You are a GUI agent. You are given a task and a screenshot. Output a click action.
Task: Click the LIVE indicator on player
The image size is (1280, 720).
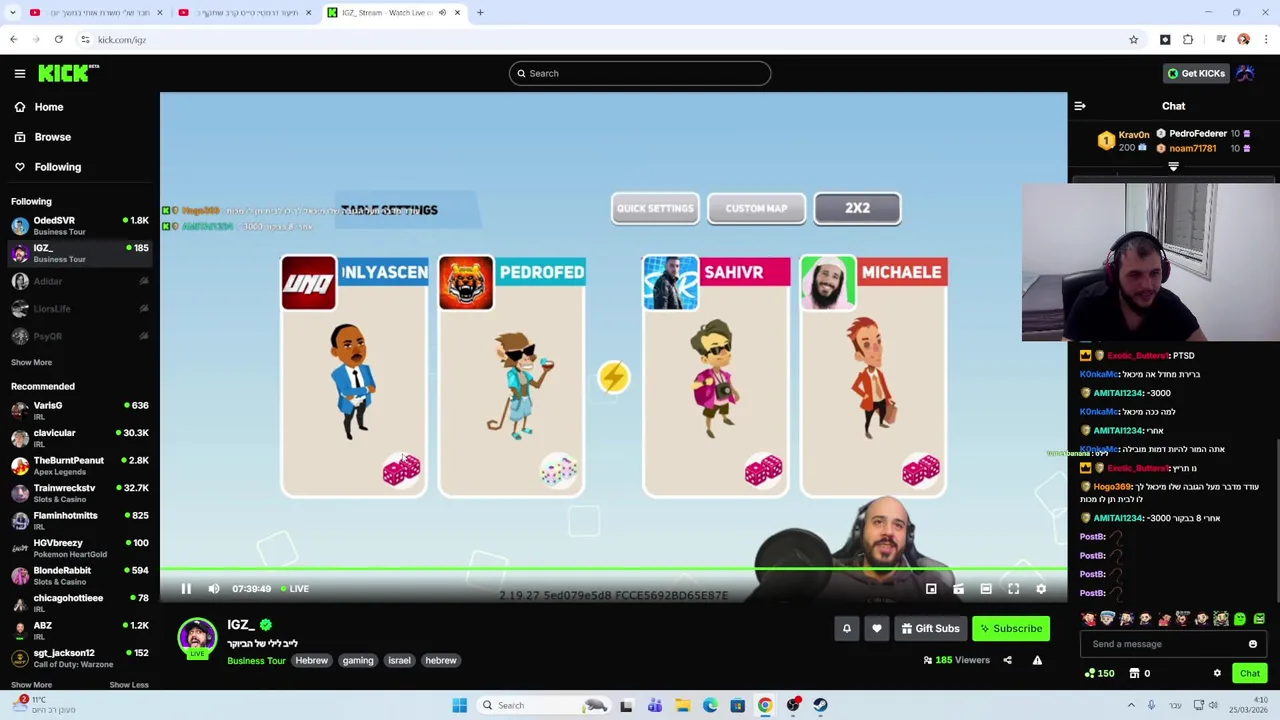point(294,589)
